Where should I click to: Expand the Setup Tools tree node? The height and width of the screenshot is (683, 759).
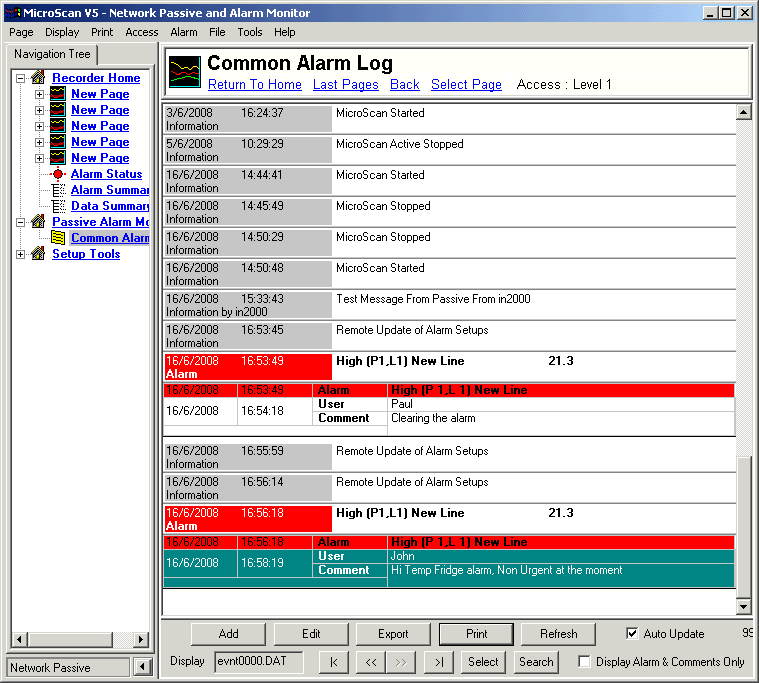pyautogui.click(x=20, y=254)
